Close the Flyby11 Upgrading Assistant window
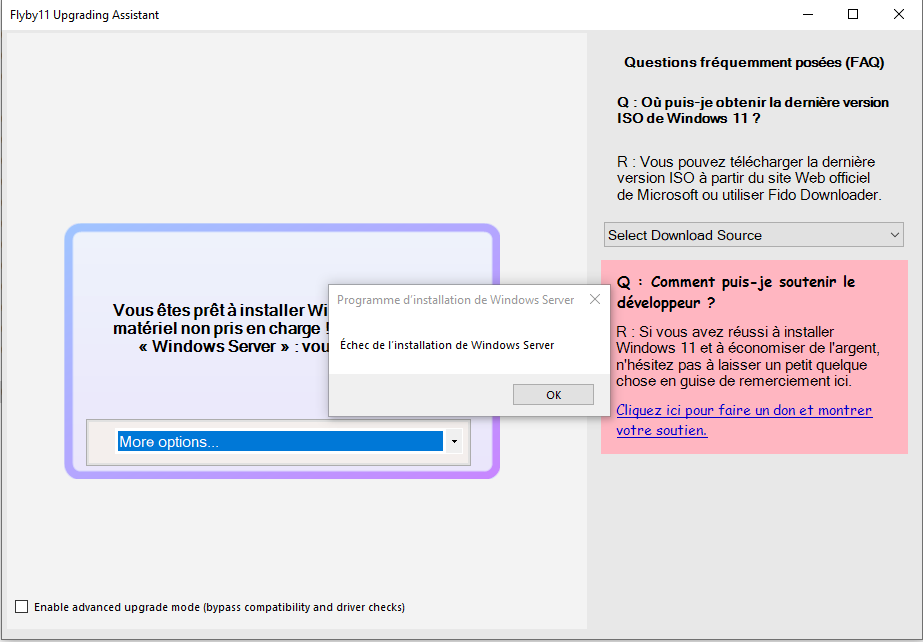This screenshot has width=923, height=642. coord(898,14)
